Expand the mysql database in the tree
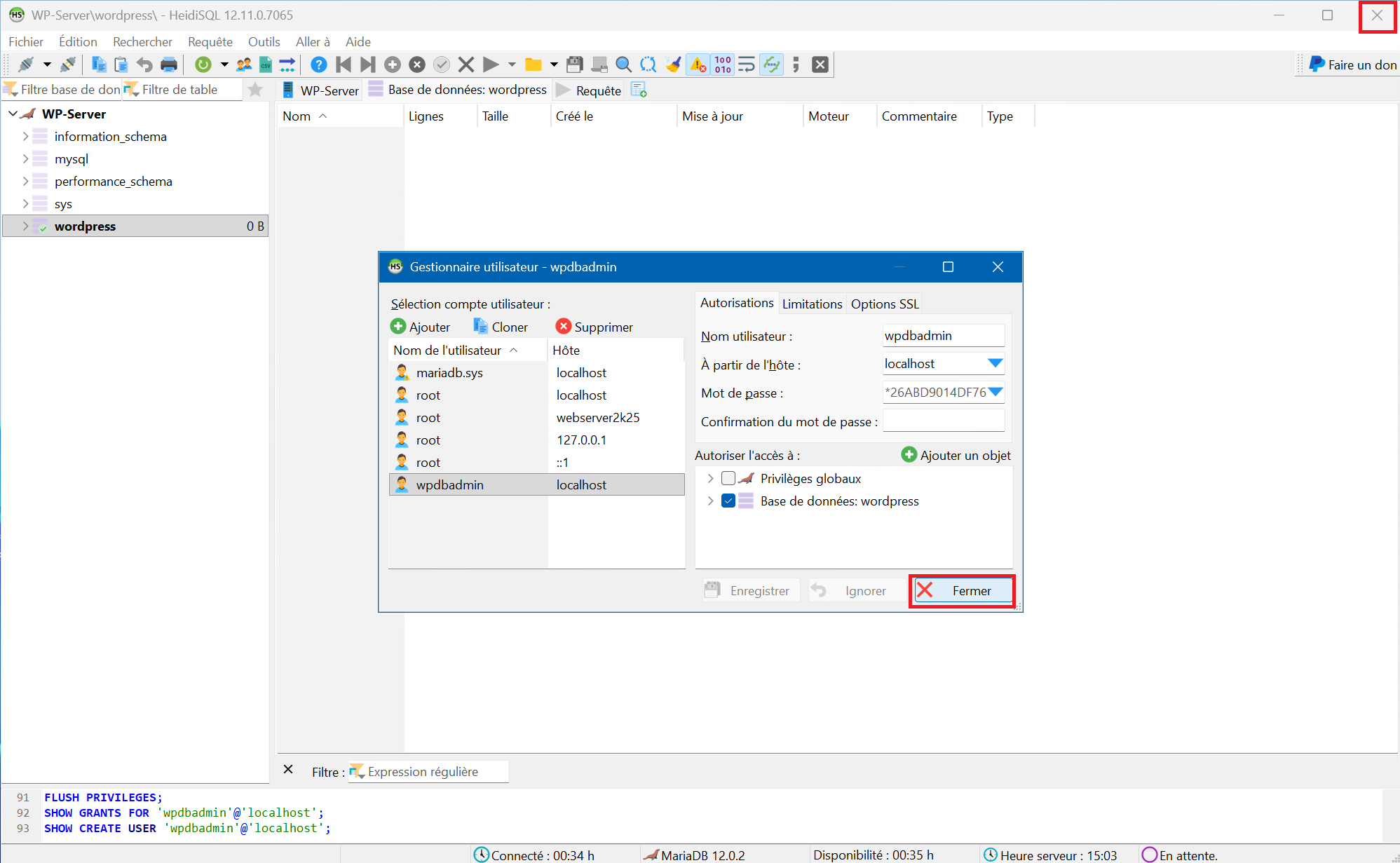The image size is (1400, 863). pyautogui.click(x=26, y=159)
